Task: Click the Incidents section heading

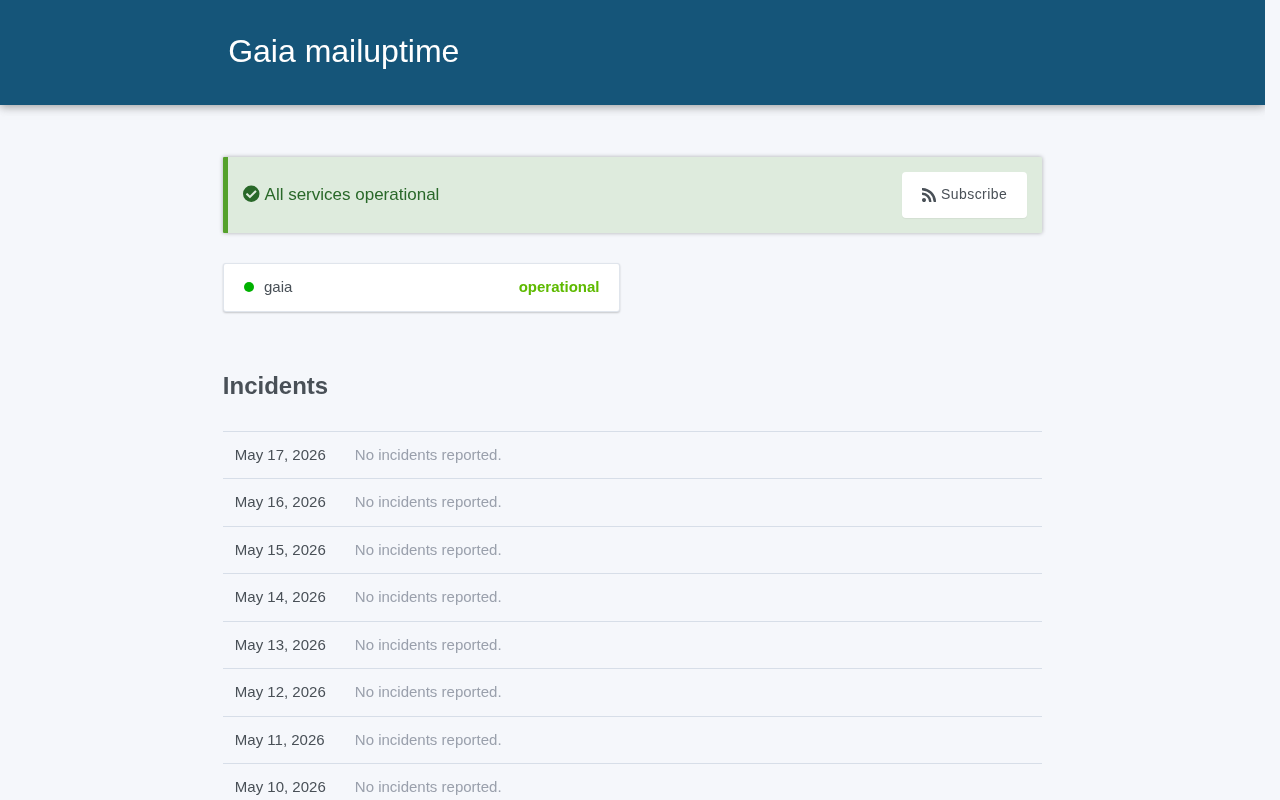Action: pyautogui.click(x=275, y=386)
